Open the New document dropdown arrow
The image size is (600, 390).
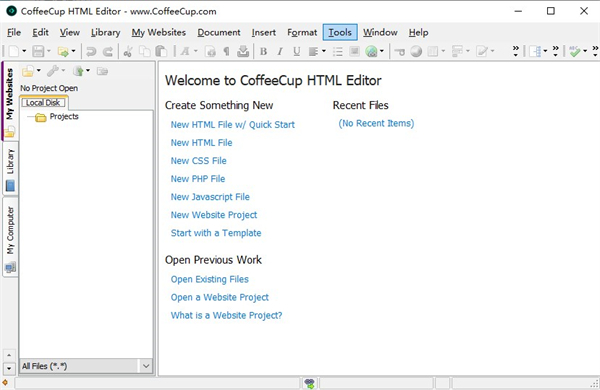click(24, 51)
